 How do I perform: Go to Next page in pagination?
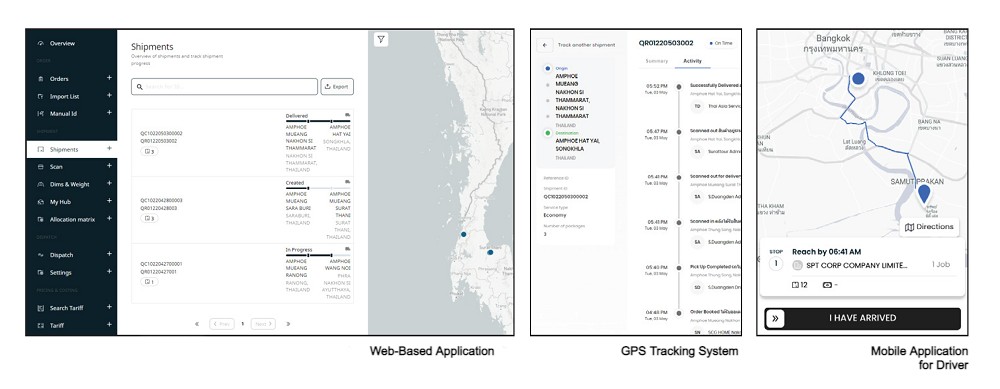[263, 324]
